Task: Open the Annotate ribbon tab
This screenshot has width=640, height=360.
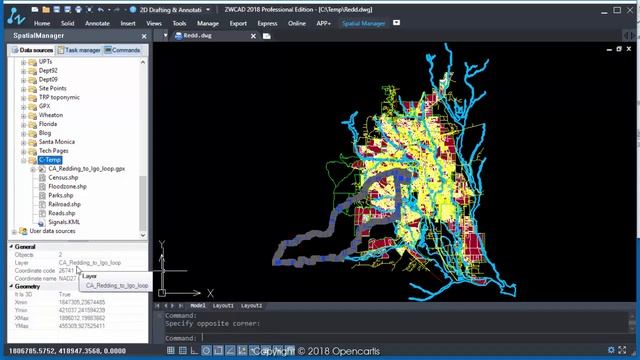Action: coord(97,23)
